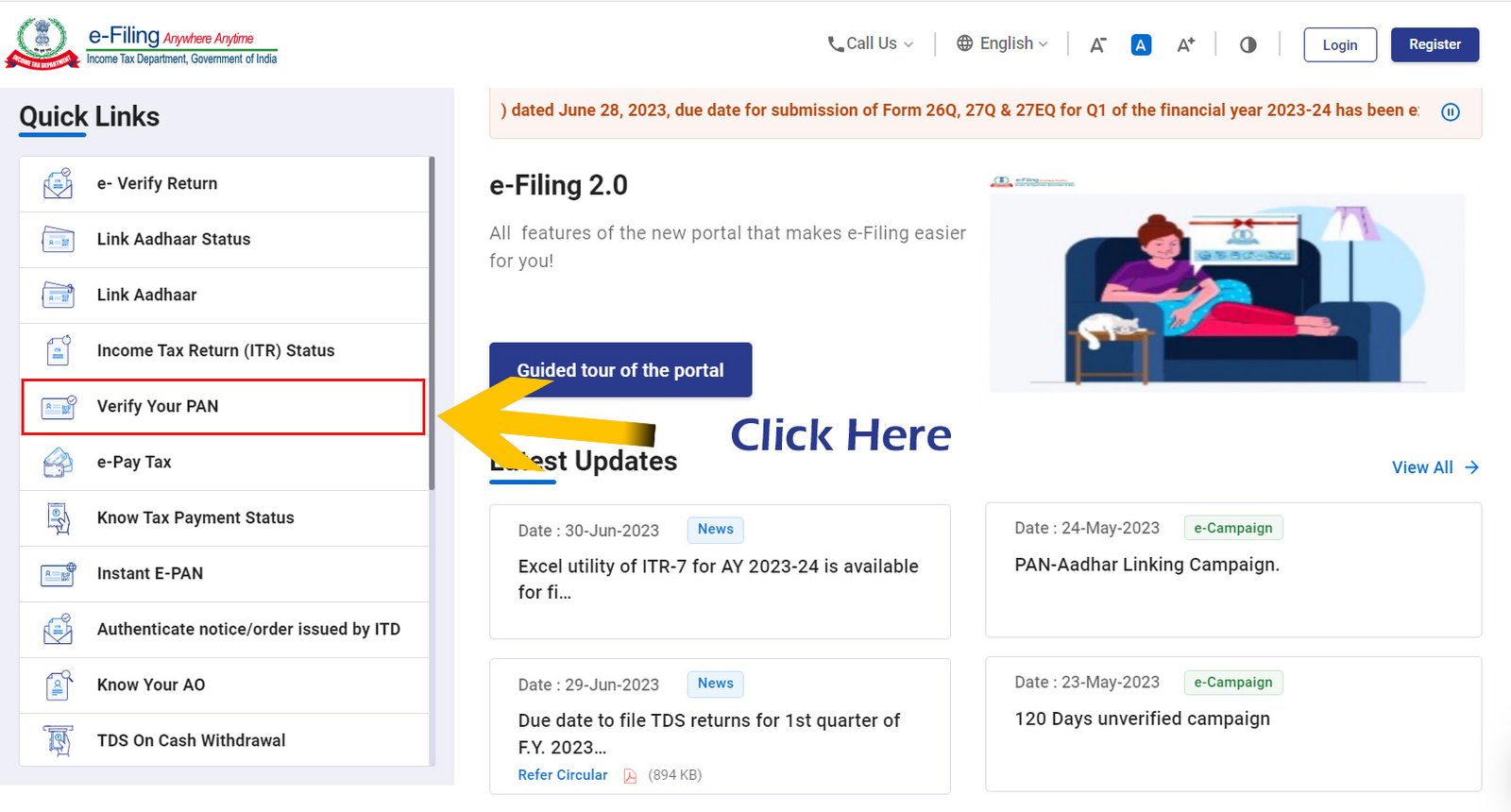Select Verify Your PAN quick link
The height and width of the screenshot is (812, 1511).
pyautogui.click(x=224, y=407)
